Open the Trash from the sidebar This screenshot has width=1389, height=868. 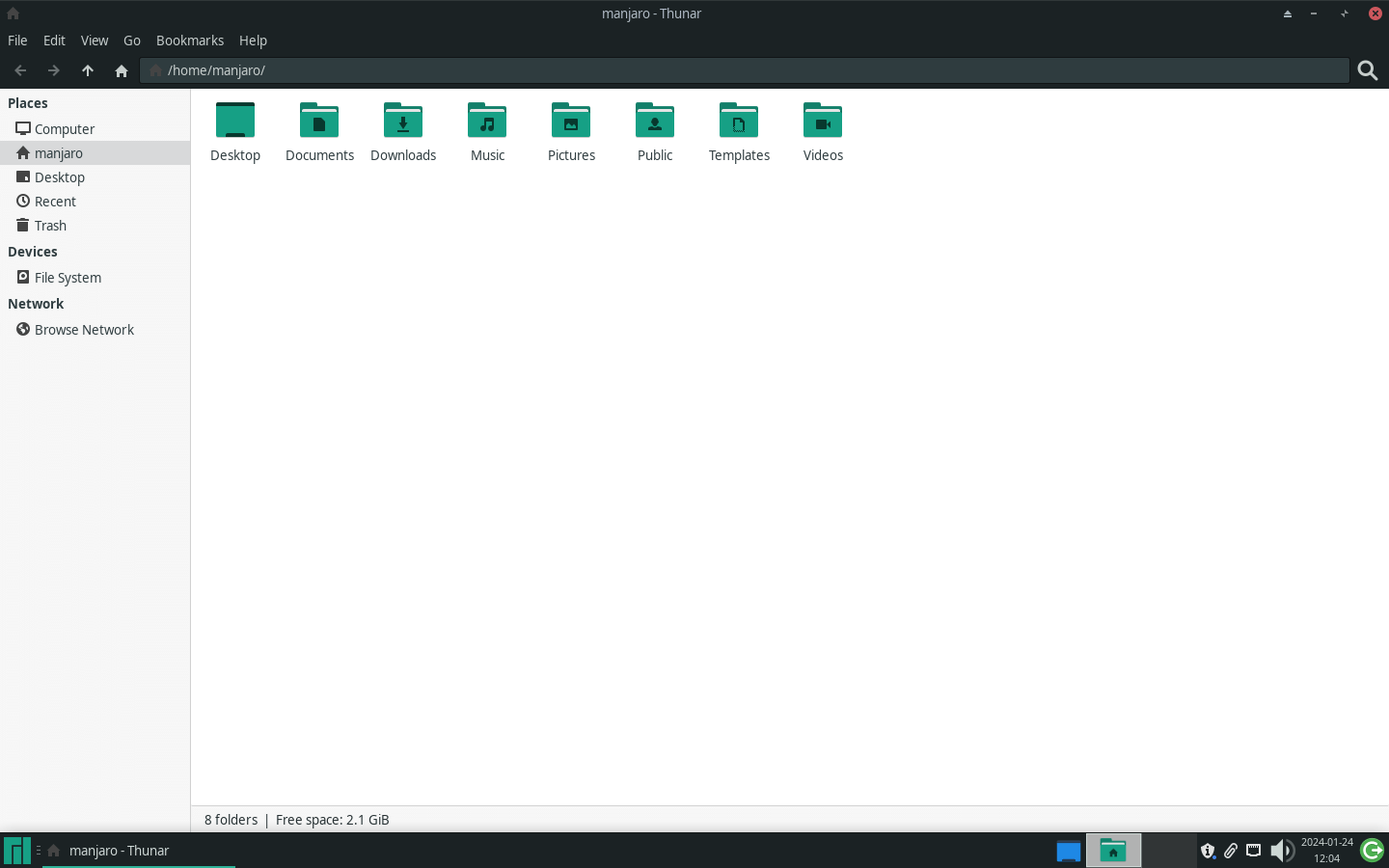50,225
